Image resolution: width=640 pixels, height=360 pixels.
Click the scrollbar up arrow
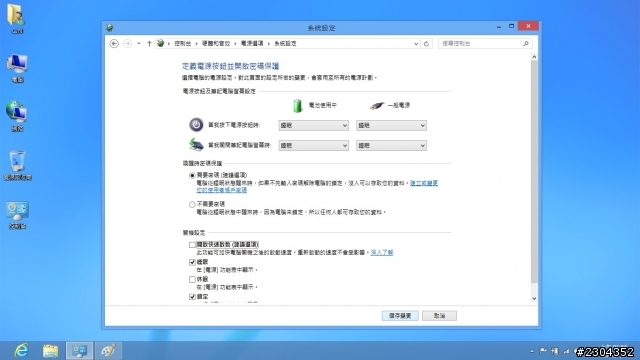pos(534,57)
